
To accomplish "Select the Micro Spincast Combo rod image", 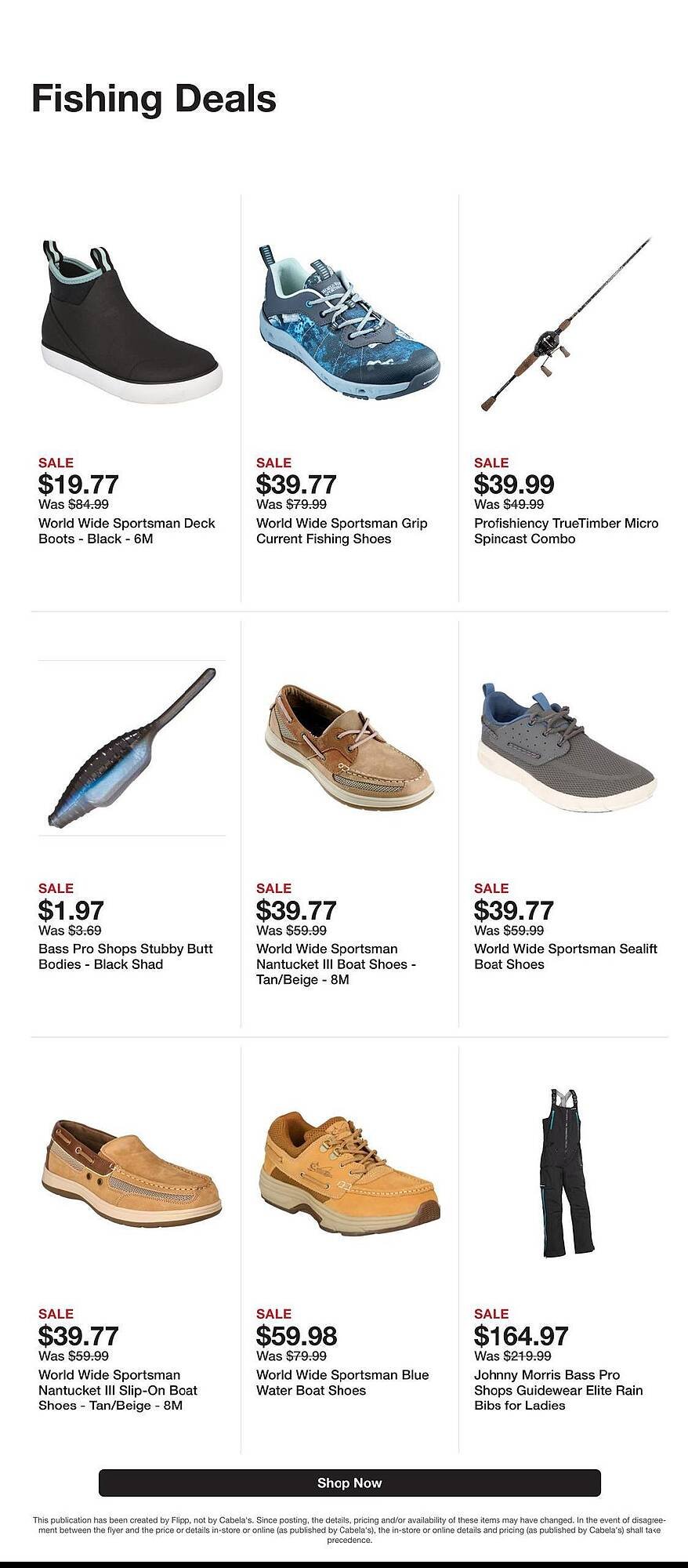I will pyautogui.click(x=566, y=325).
